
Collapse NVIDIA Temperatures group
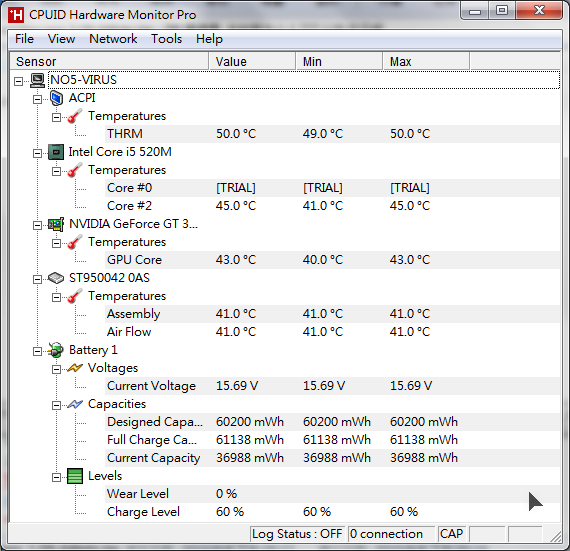click(56, 243)
